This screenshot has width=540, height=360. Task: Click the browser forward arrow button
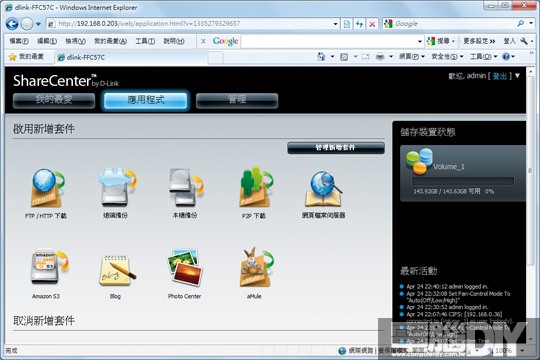(27, 24)
